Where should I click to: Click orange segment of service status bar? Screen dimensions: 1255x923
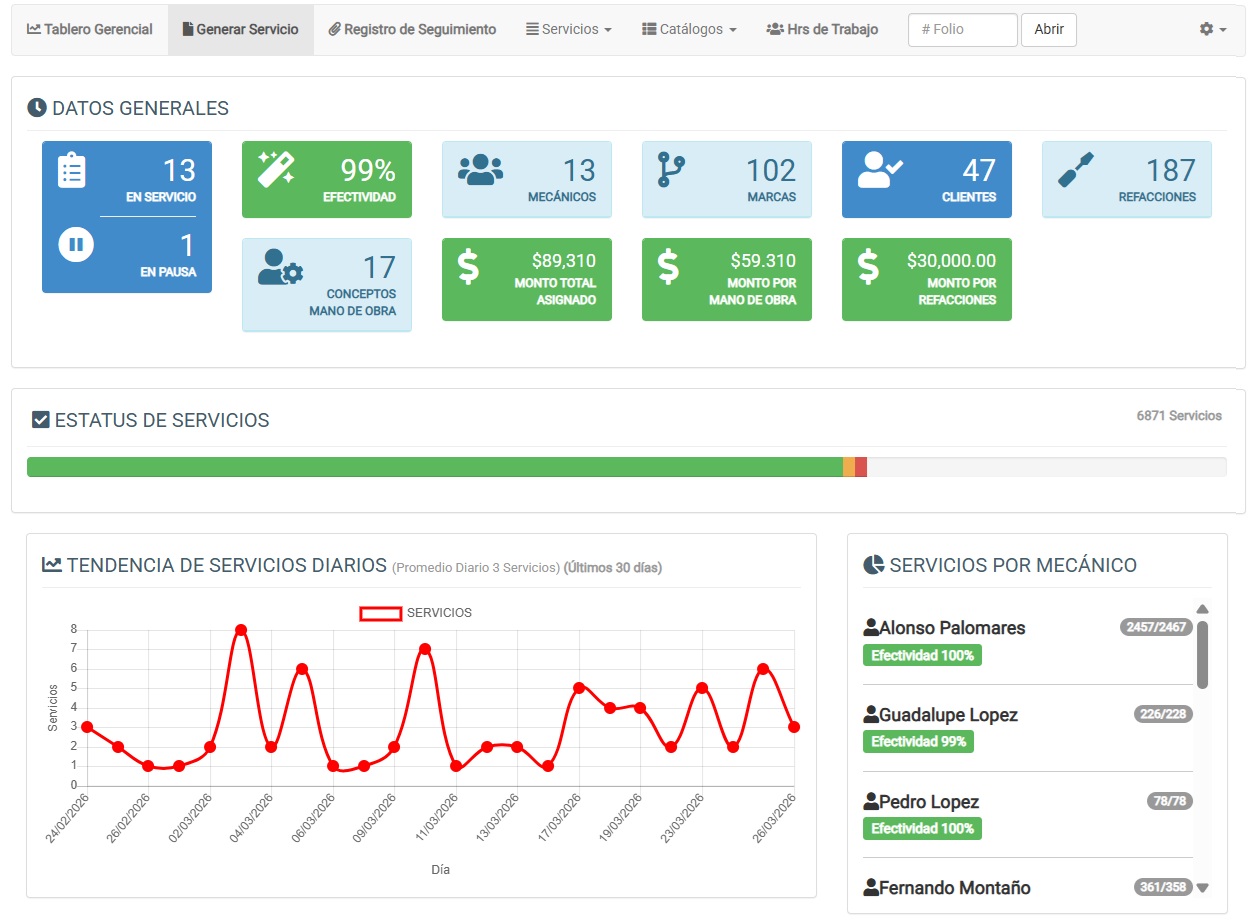(849, 467)
